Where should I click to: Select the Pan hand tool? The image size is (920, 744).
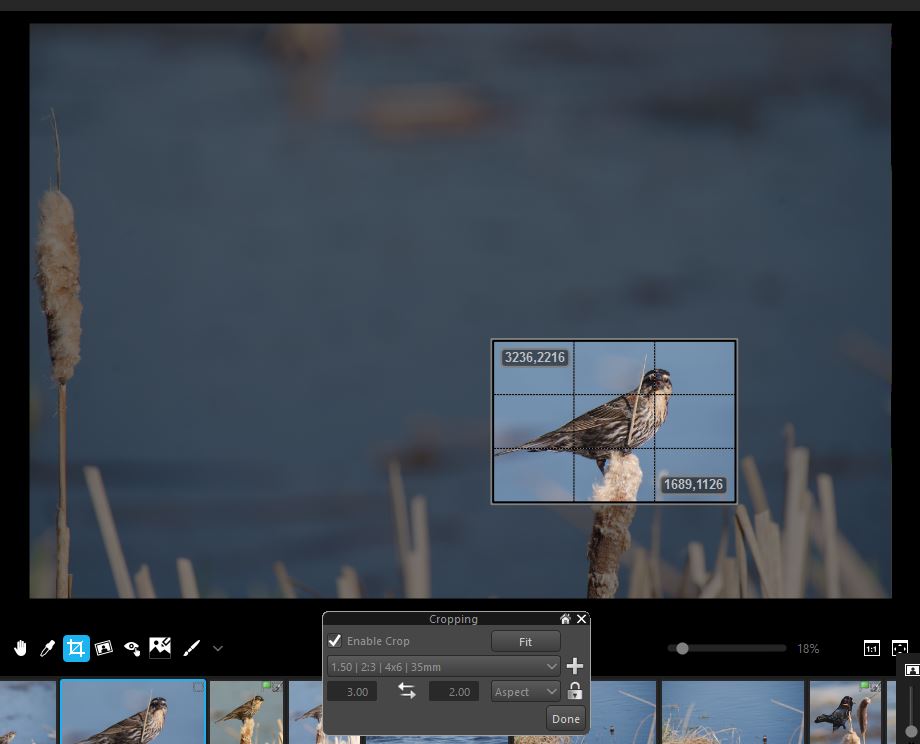pyautogui.click(x=20, y=648)
